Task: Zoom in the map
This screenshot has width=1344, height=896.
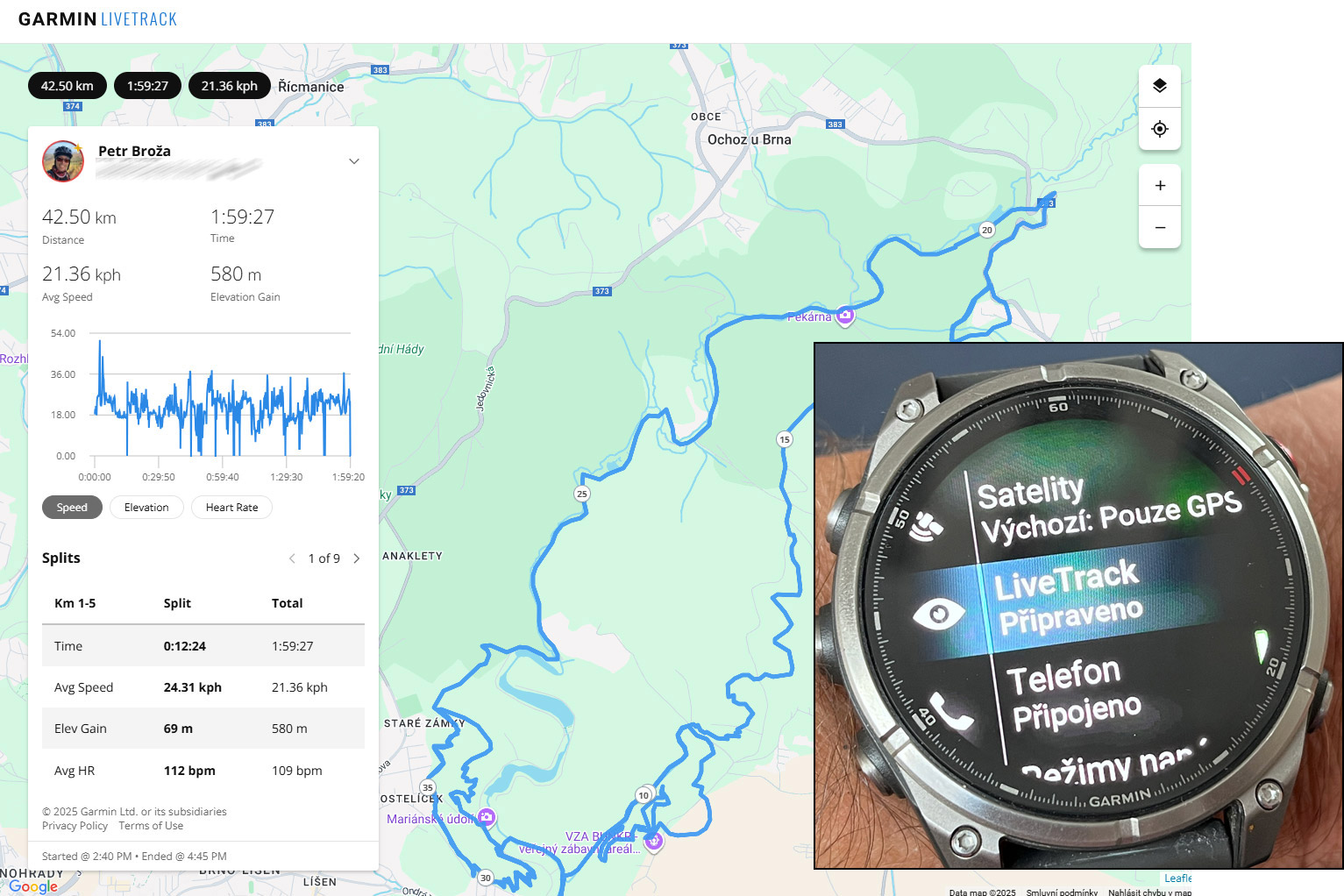Action: [1160, 186]
